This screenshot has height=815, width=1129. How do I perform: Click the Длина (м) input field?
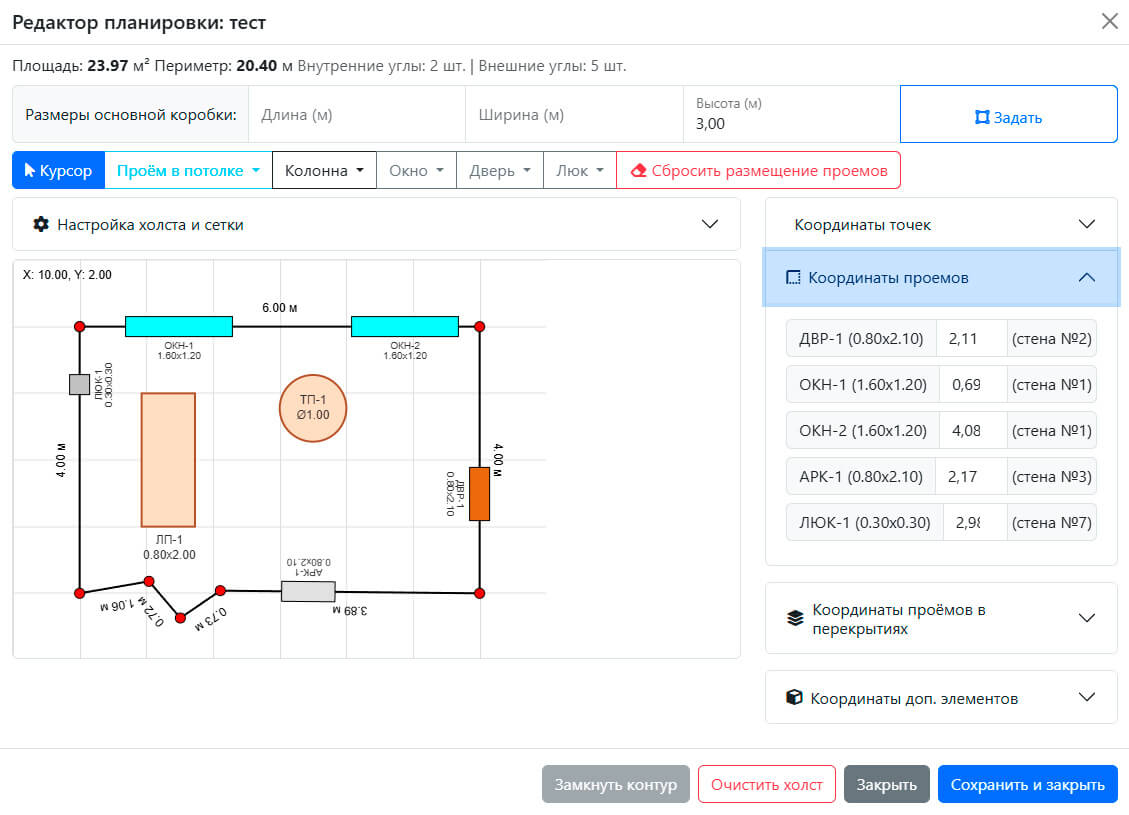click(x=357, y=114)
